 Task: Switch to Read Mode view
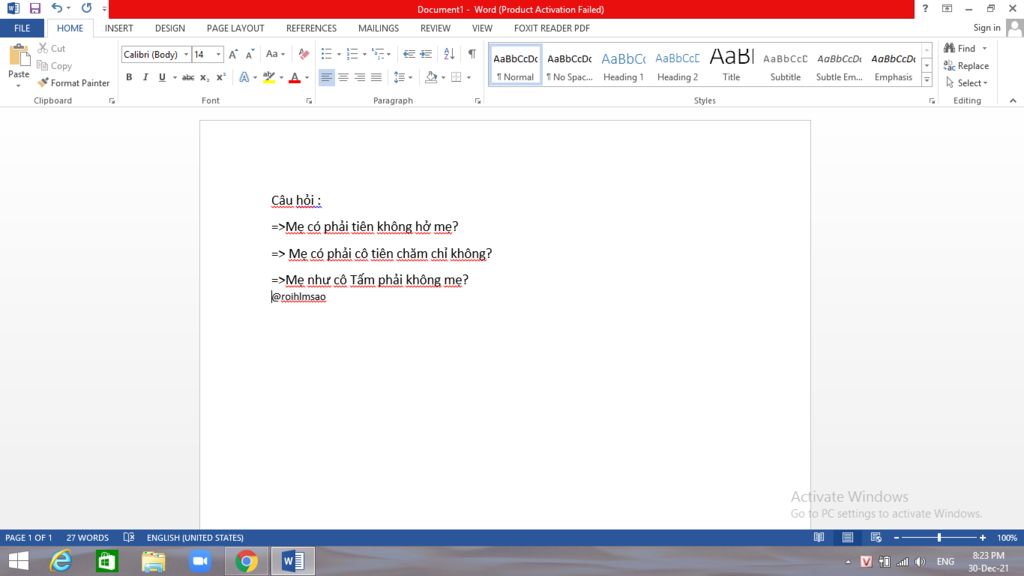point(818,537)
